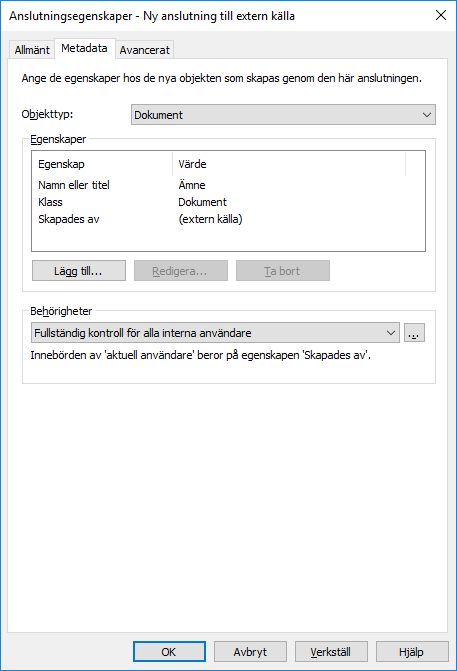
Task: Confirm with the OK button
Action: point(169,651)
